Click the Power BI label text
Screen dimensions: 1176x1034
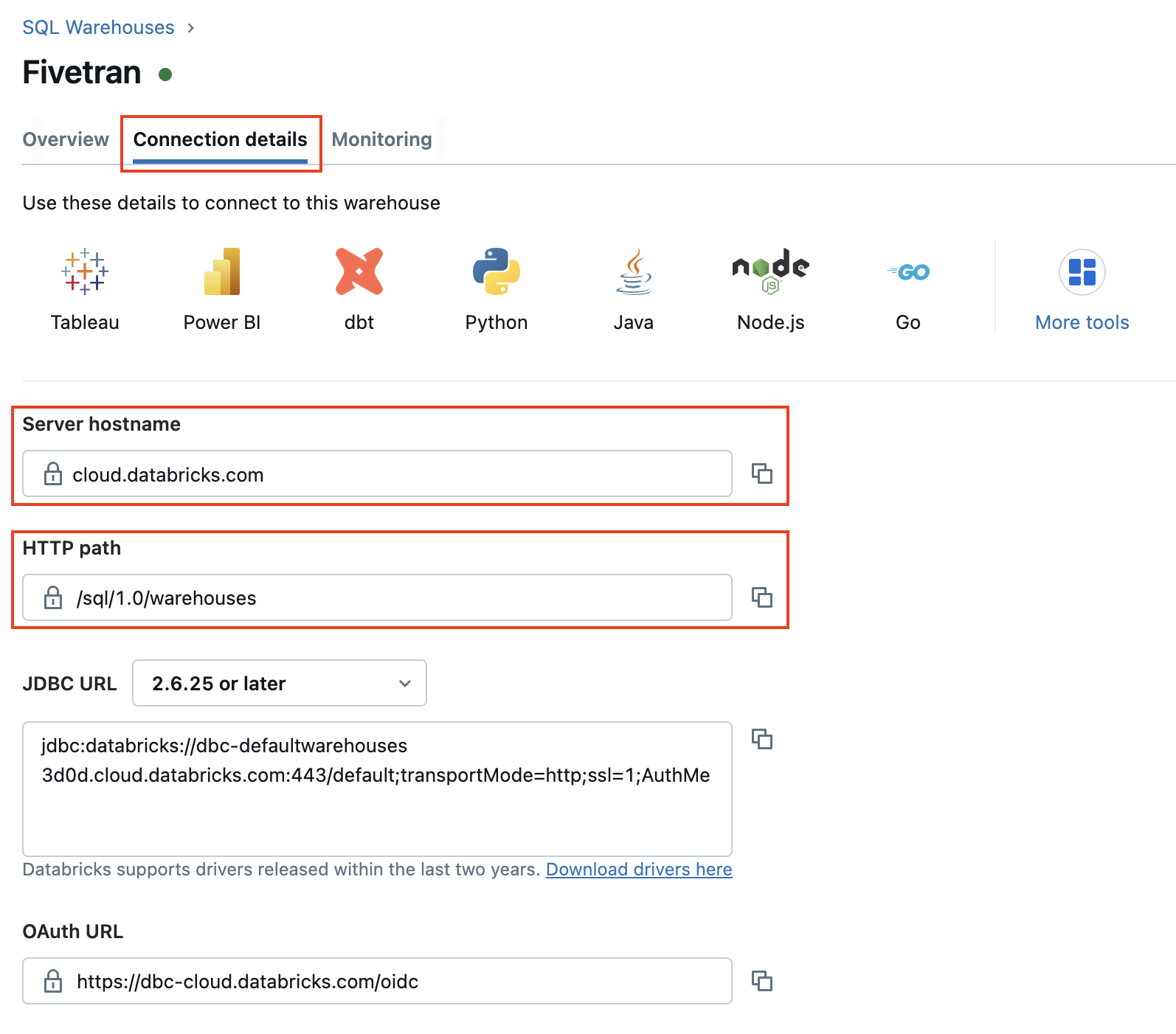(x=222, y=322)
